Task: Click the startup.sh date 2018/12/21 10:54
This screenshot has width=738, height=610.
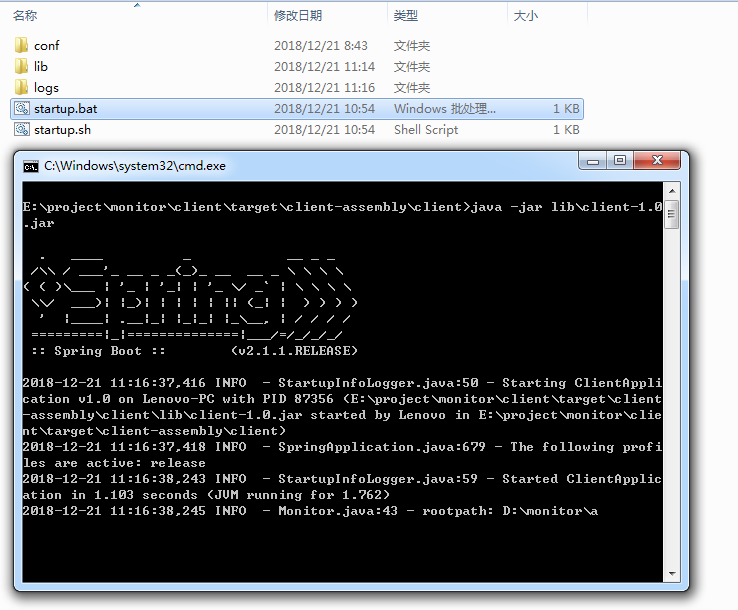Action: click(x=324, y=130)
